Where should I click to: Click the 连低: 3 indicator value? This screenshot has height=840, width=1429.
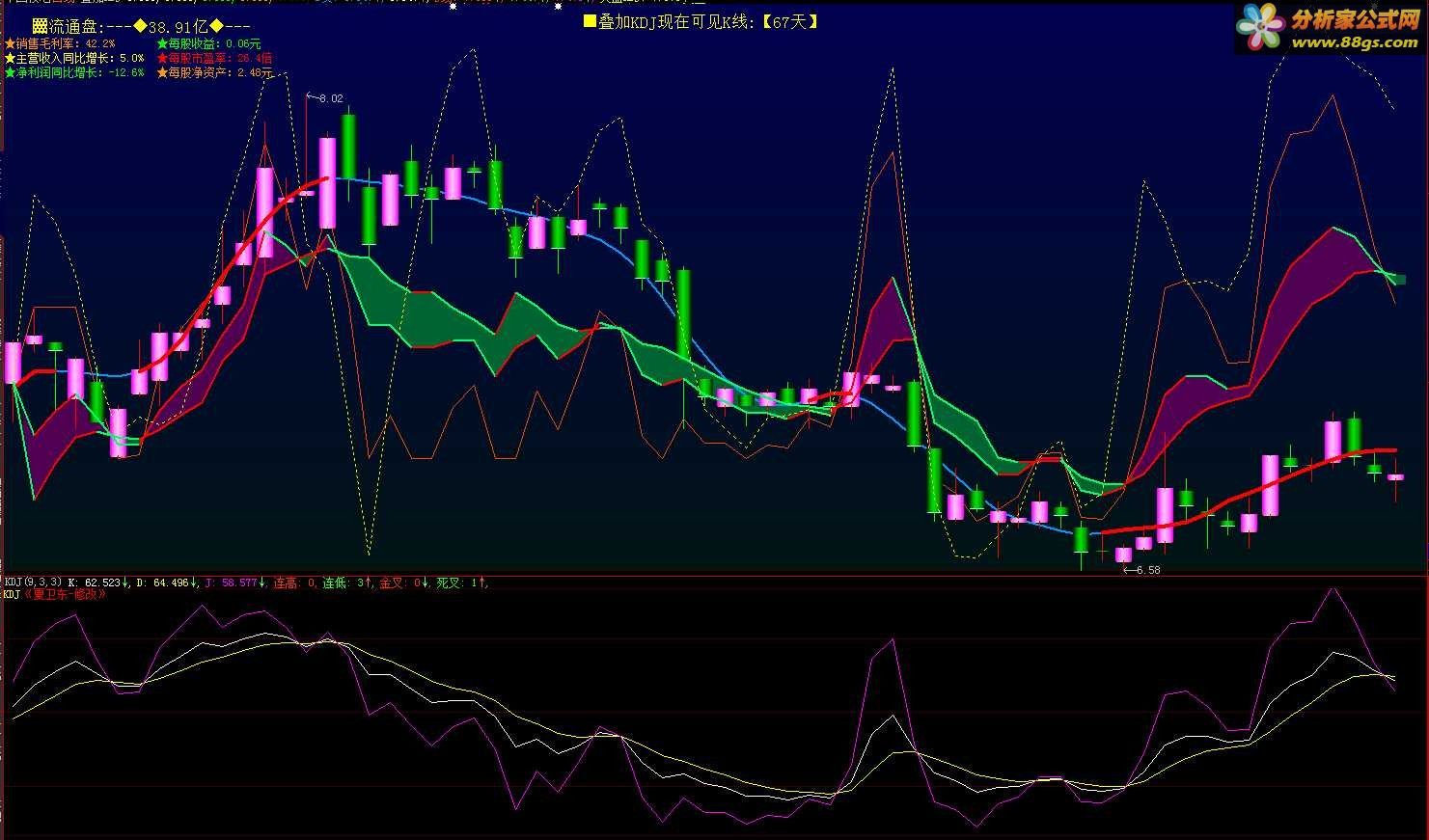(347, 583)
